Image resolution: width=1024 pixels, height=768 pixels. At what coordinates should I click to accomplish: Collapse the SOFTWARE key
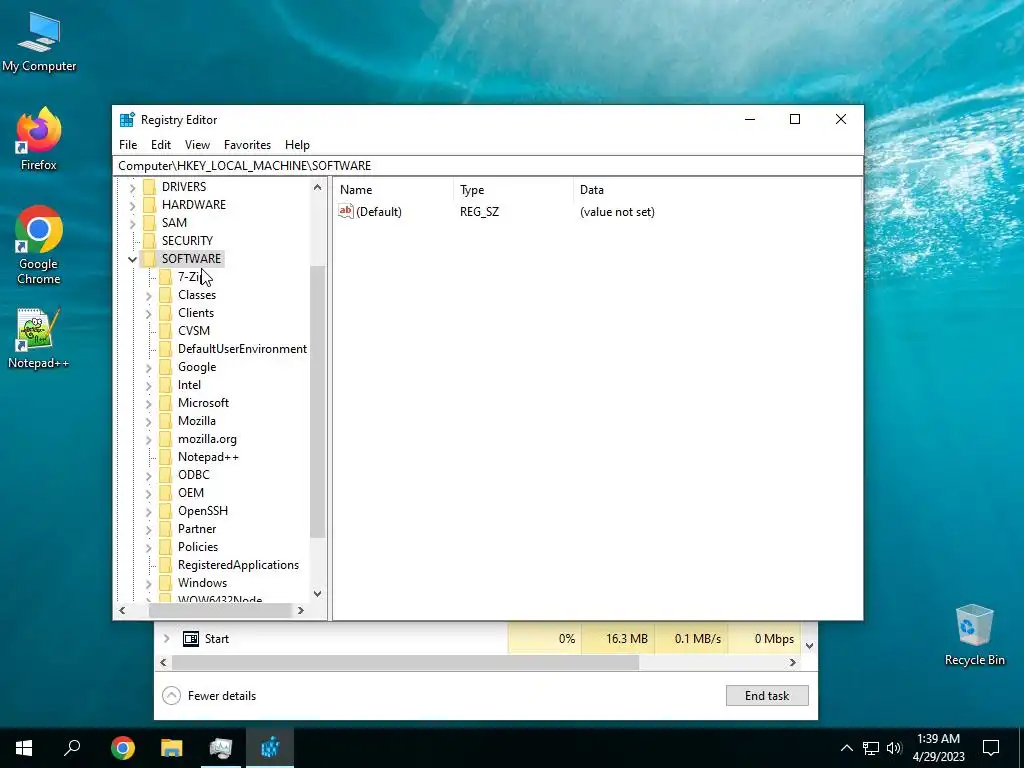132,259
